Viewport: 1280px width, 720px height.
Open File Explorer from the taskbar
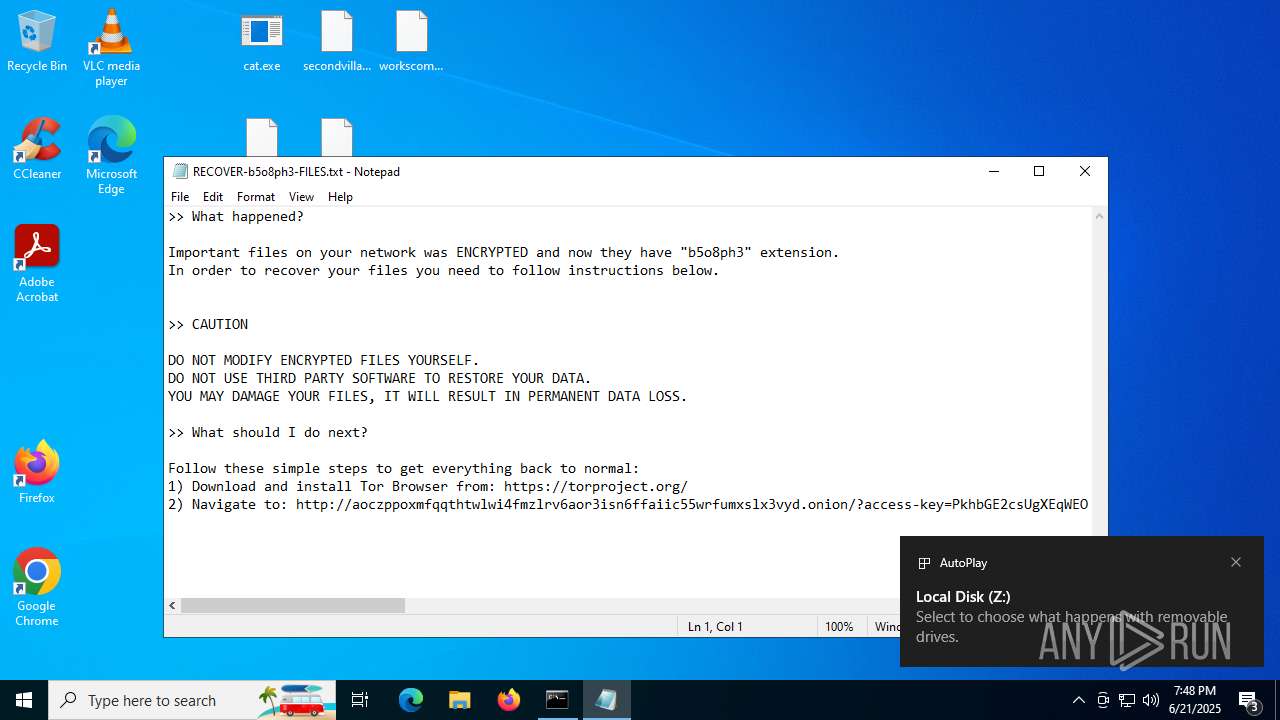point(459,700)
